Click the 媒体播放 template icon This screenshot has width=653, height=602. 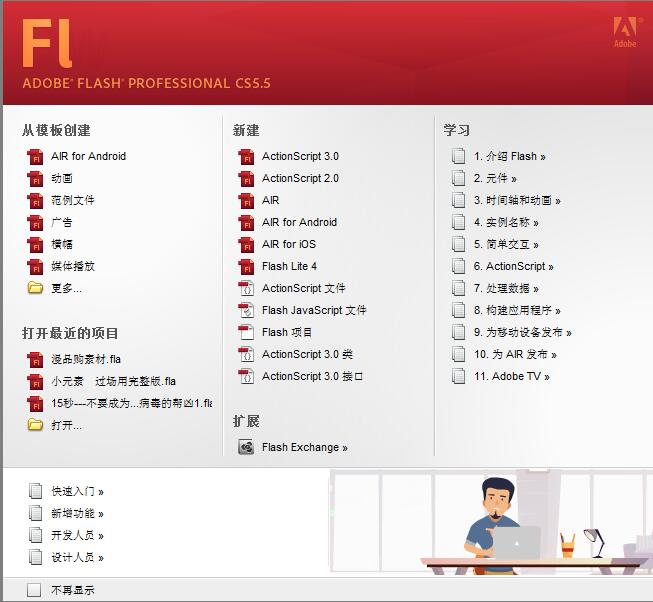point(35,267)
